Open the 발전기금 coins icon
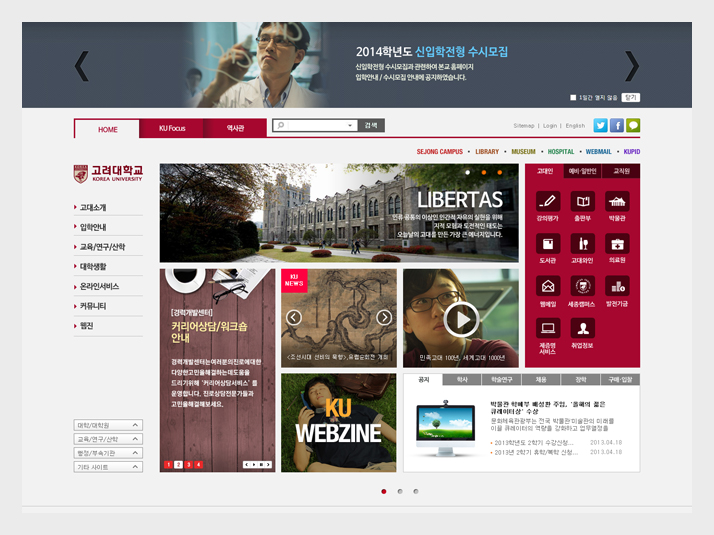The image size is (714, 535). pyautogui.click(x=617, y=286)
